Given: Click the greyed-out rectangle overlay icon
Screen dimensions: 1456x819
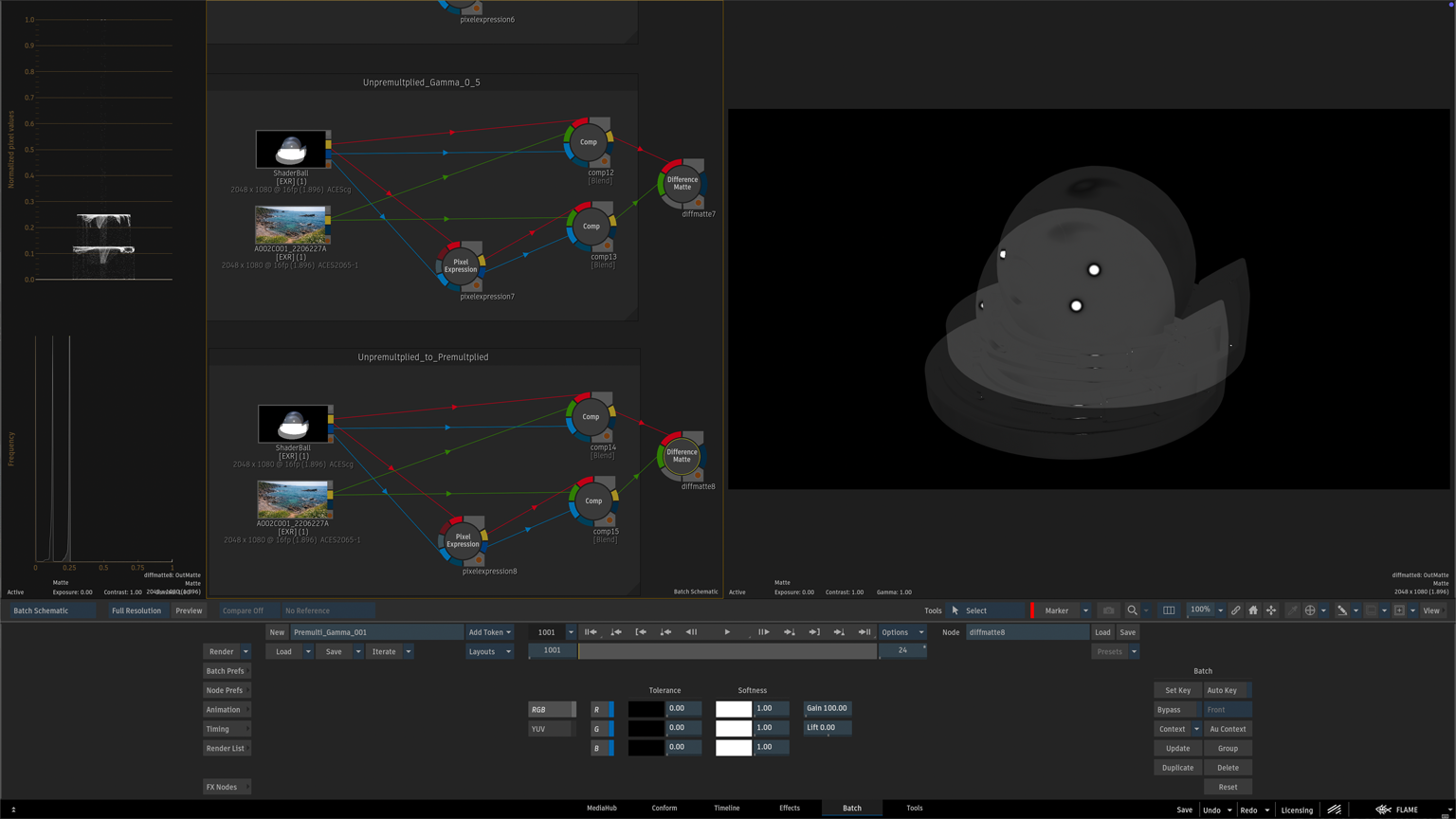Looking at the screenshot, I should tap(1371, 610).
